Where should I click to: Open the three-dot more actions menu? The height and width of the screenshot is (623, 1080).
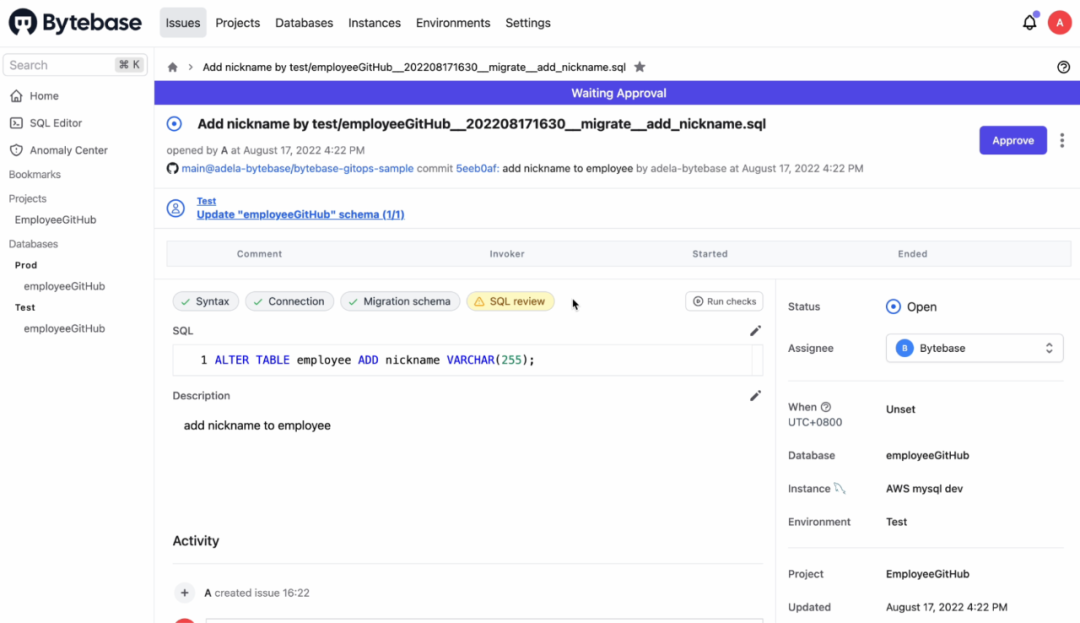(1061, 141)
